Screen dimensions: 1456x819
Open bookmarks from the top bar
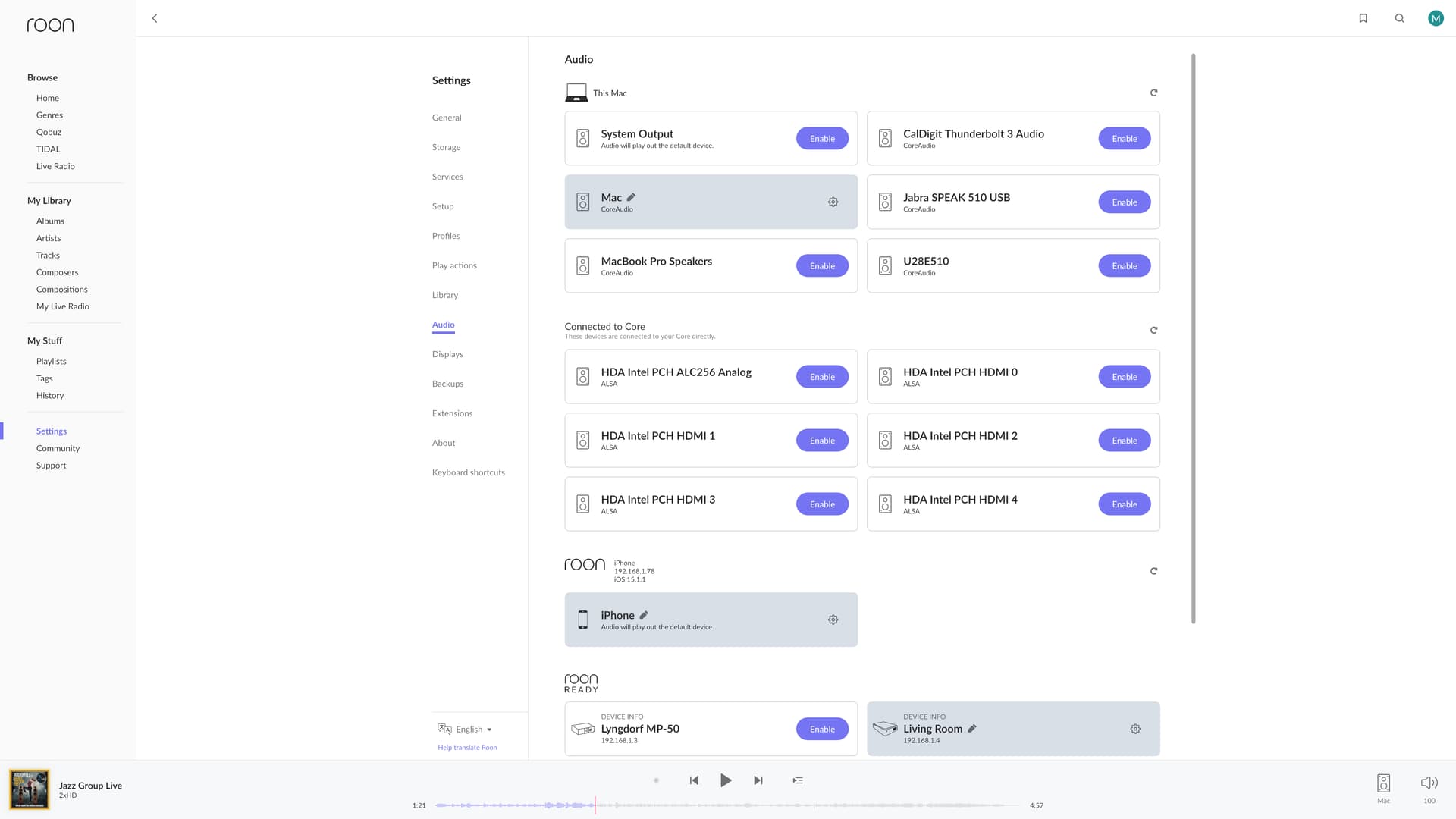click(1363, 18)
